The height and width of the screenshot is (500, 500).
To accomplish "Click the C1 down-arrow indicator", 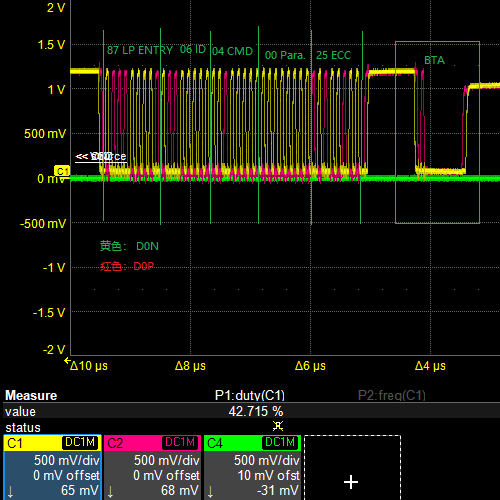I will (x=10, y=491).
